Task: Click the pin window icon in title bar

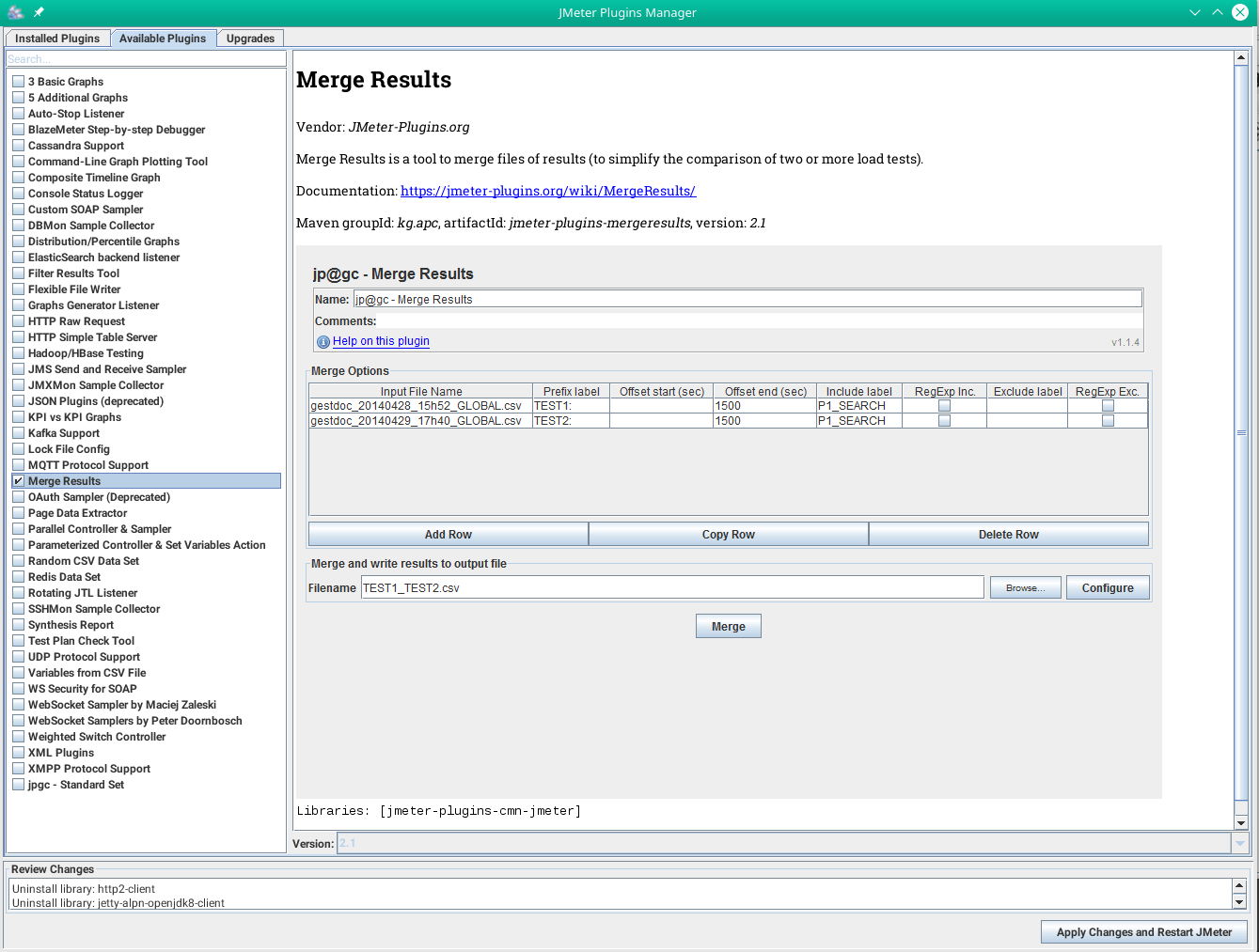Action: point(39,12)
